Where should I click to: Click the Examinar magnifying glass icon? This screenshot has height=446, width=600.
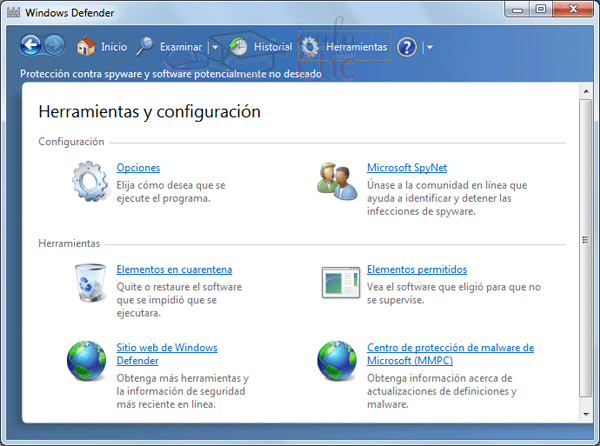[x=145, y=46]
